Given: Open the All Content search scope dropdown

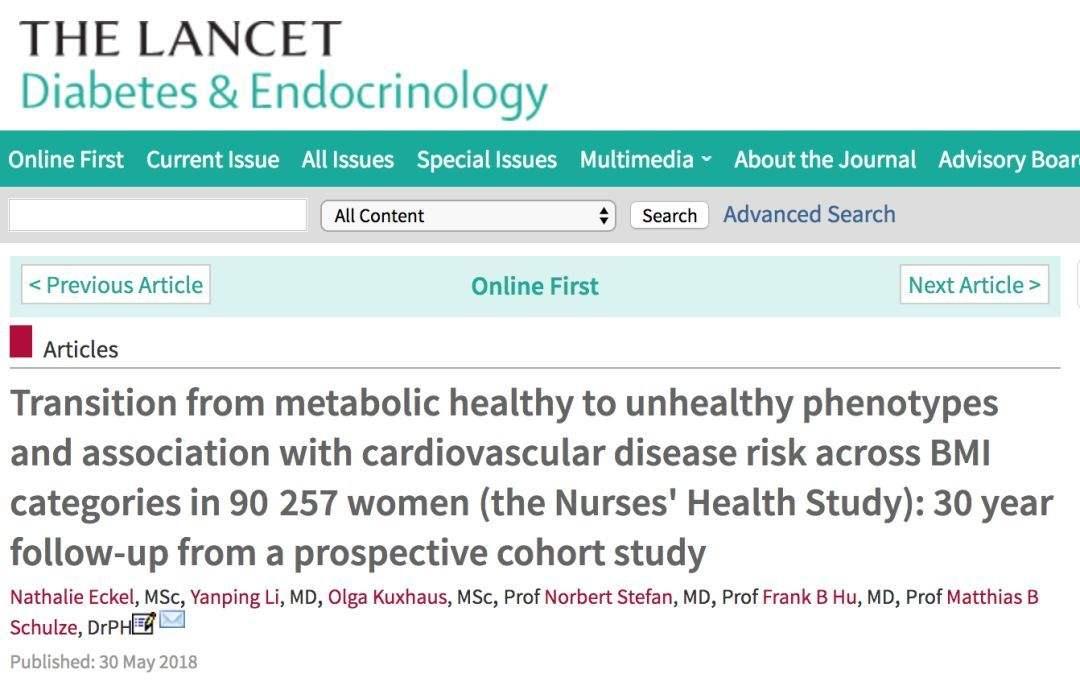Looking at the screenshot, I should coord(467,215).
